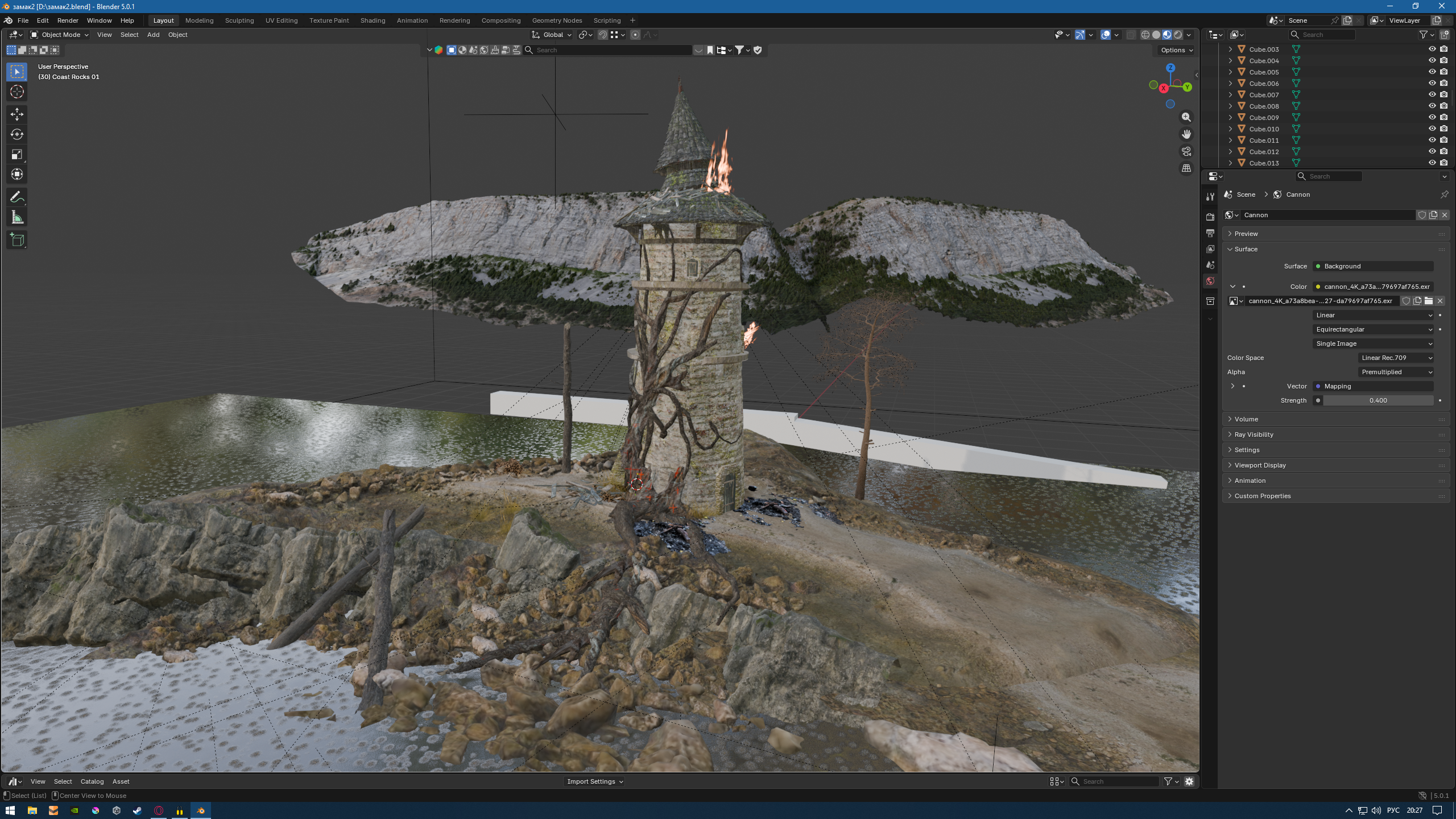Open the Linear interpolation dropdown

click(1373, 315)
